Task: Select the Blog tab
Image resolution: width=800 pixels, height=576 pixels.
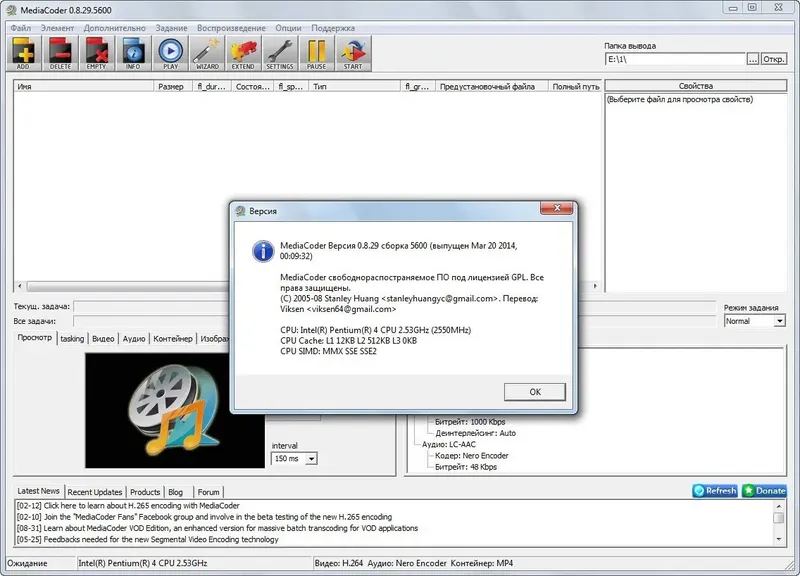Action: pos(176,492)
